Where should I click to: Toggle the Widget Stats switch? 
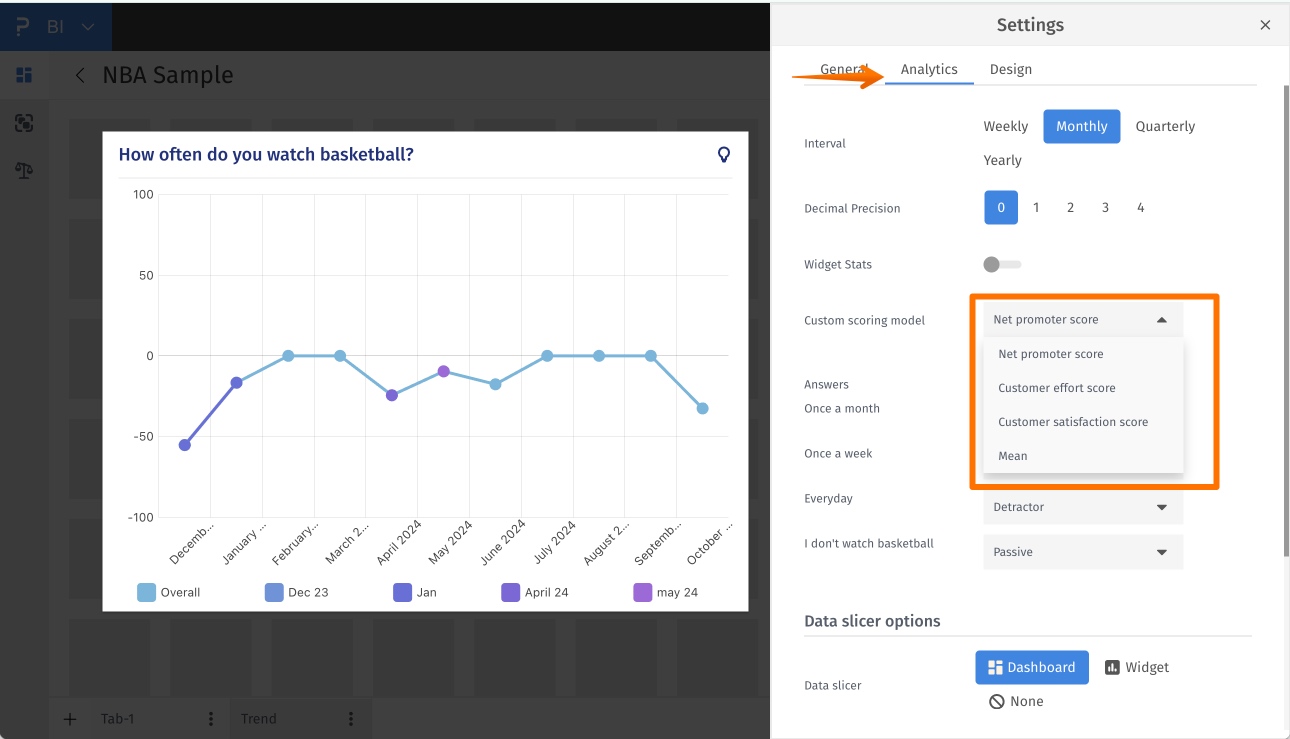click(x=1002, y=264)
